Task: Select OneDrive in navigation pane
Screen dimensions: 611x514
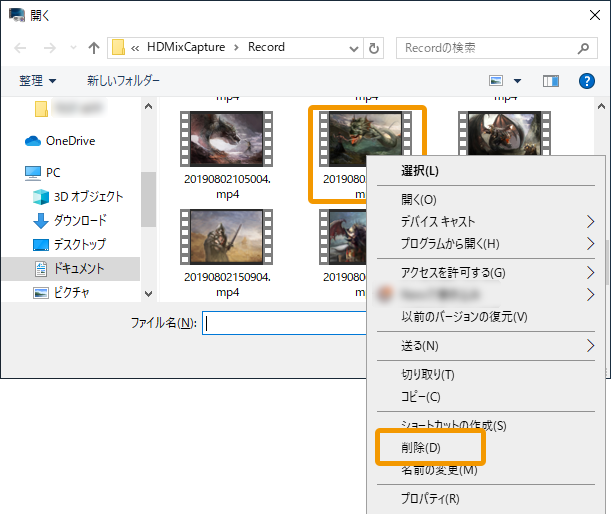Action: (x=60, y=141)
